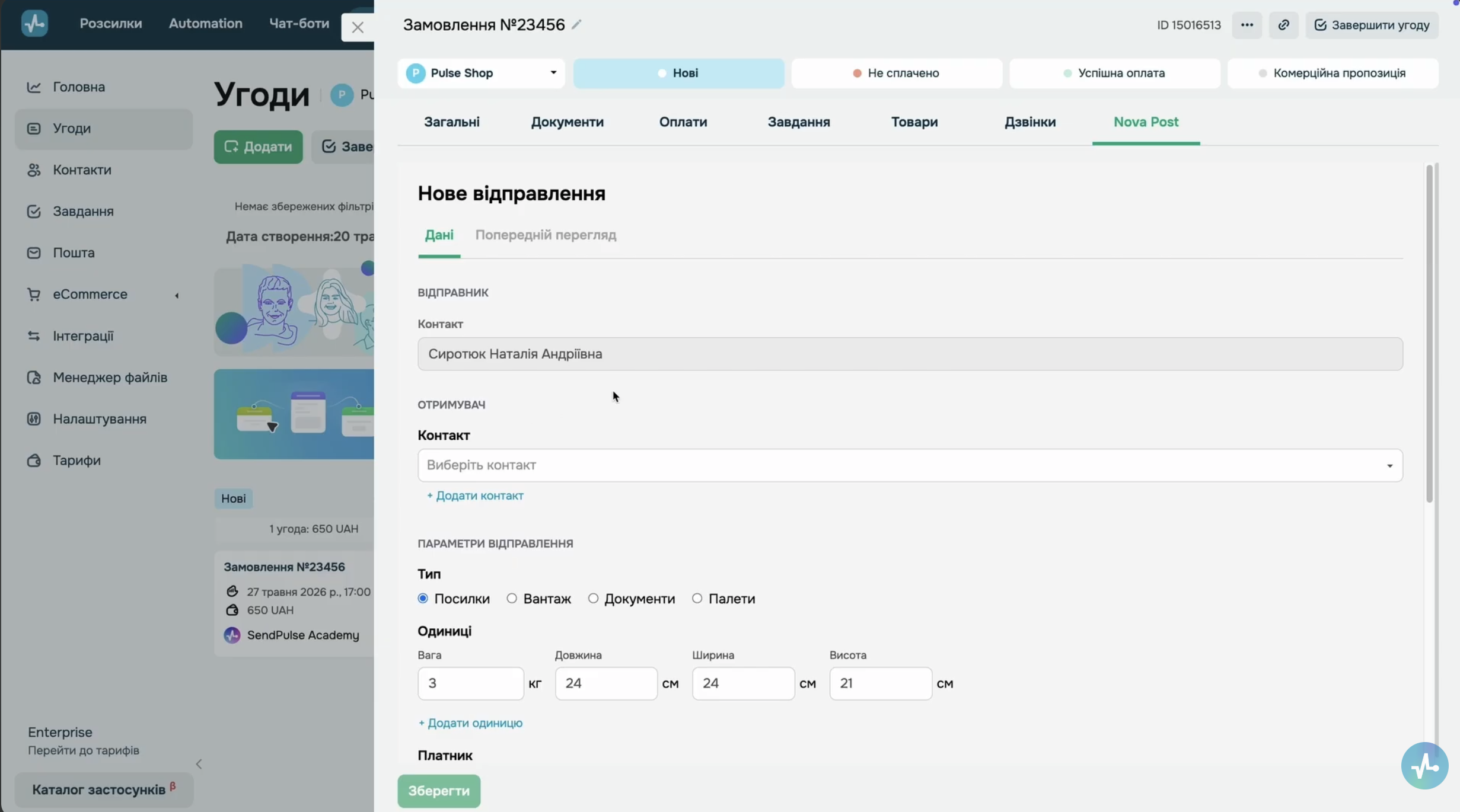Image resolution: width=1460 pixels, height=812 pixels.
Task: Click the form's vertical scrollbar
Action: tap(1429, 334)
